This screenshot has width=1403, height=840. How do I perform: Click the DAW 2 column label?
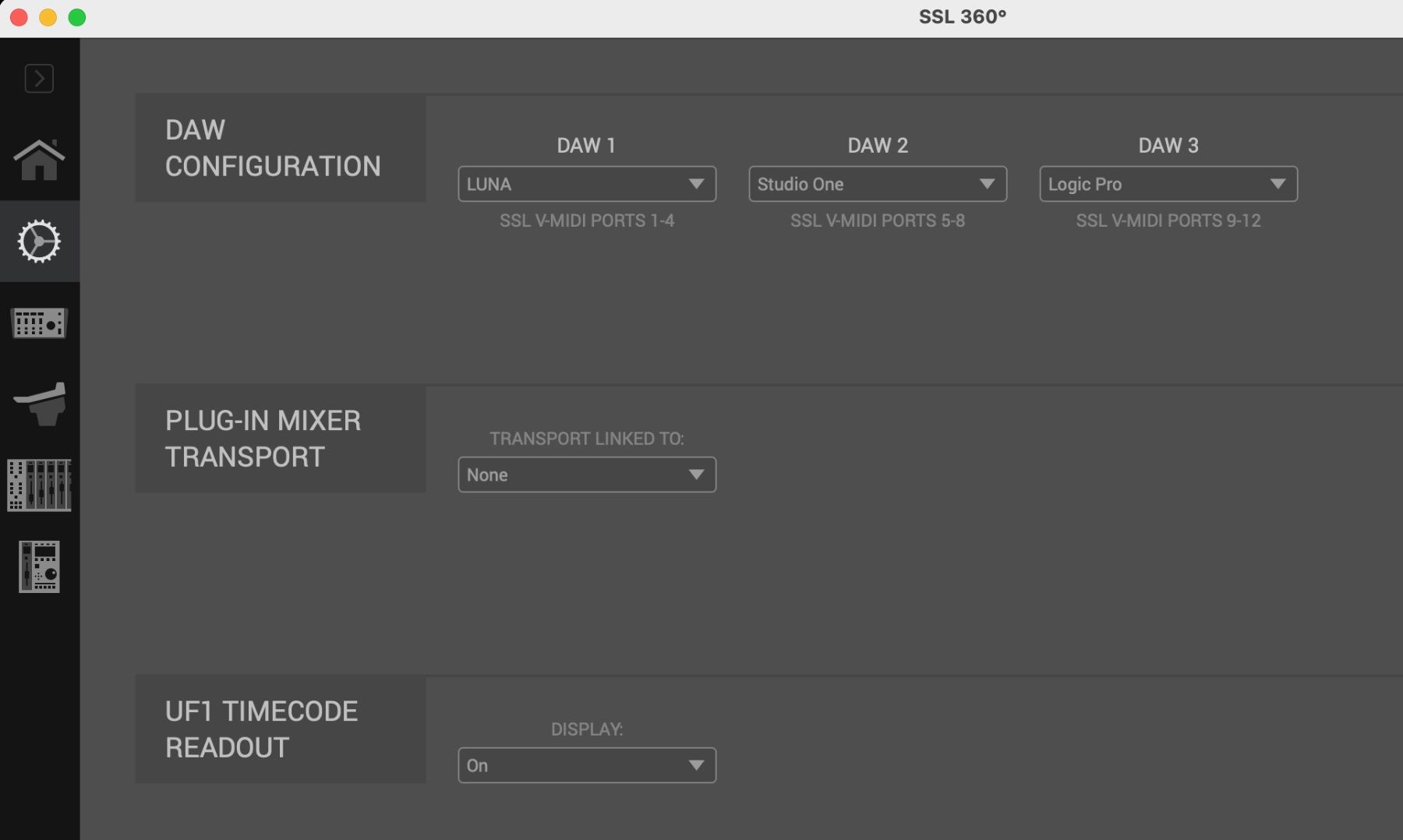(x=878, y=146)
